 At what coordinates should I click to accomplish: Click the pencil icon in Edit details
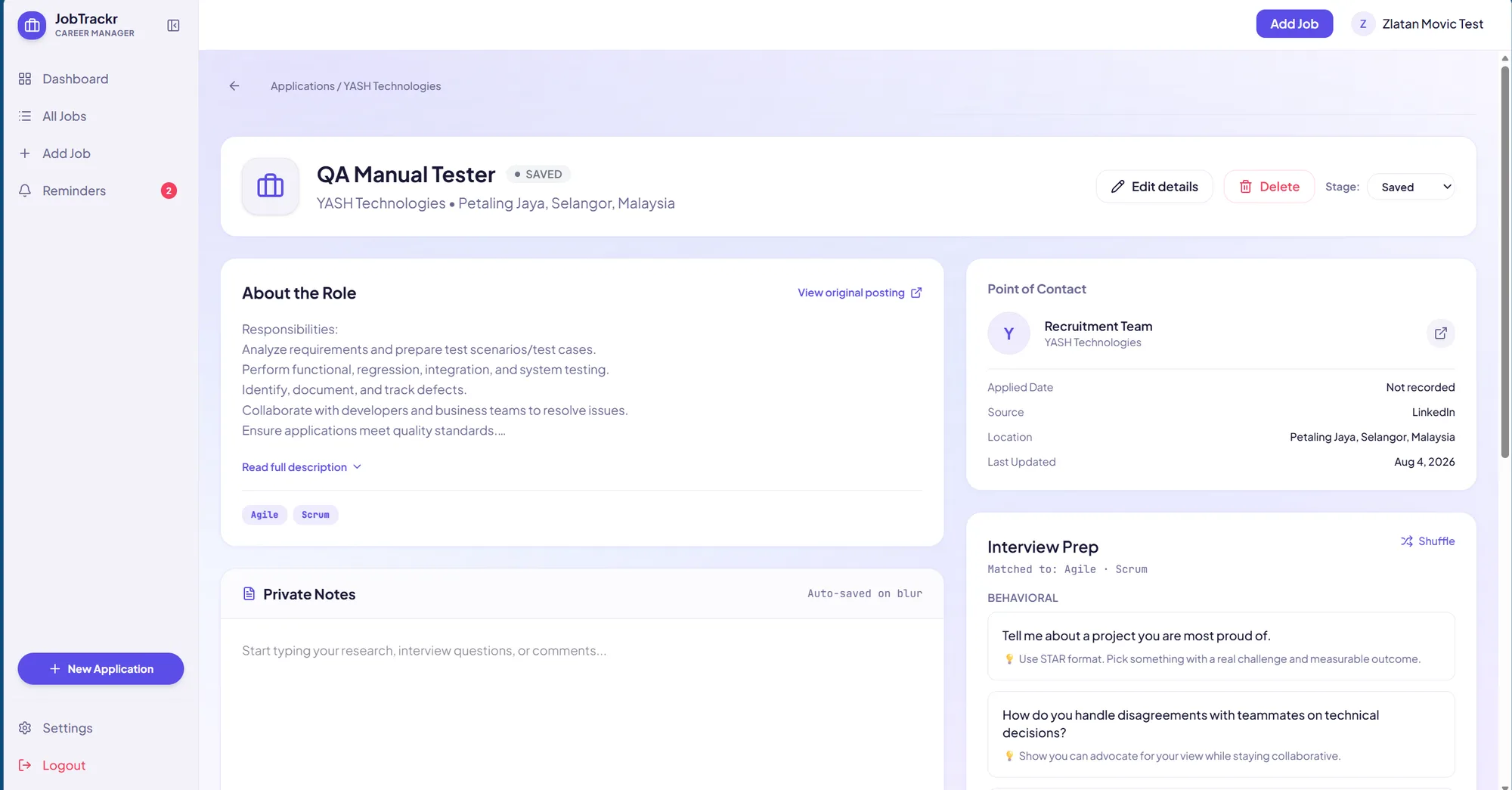[x=1117, y=187]
